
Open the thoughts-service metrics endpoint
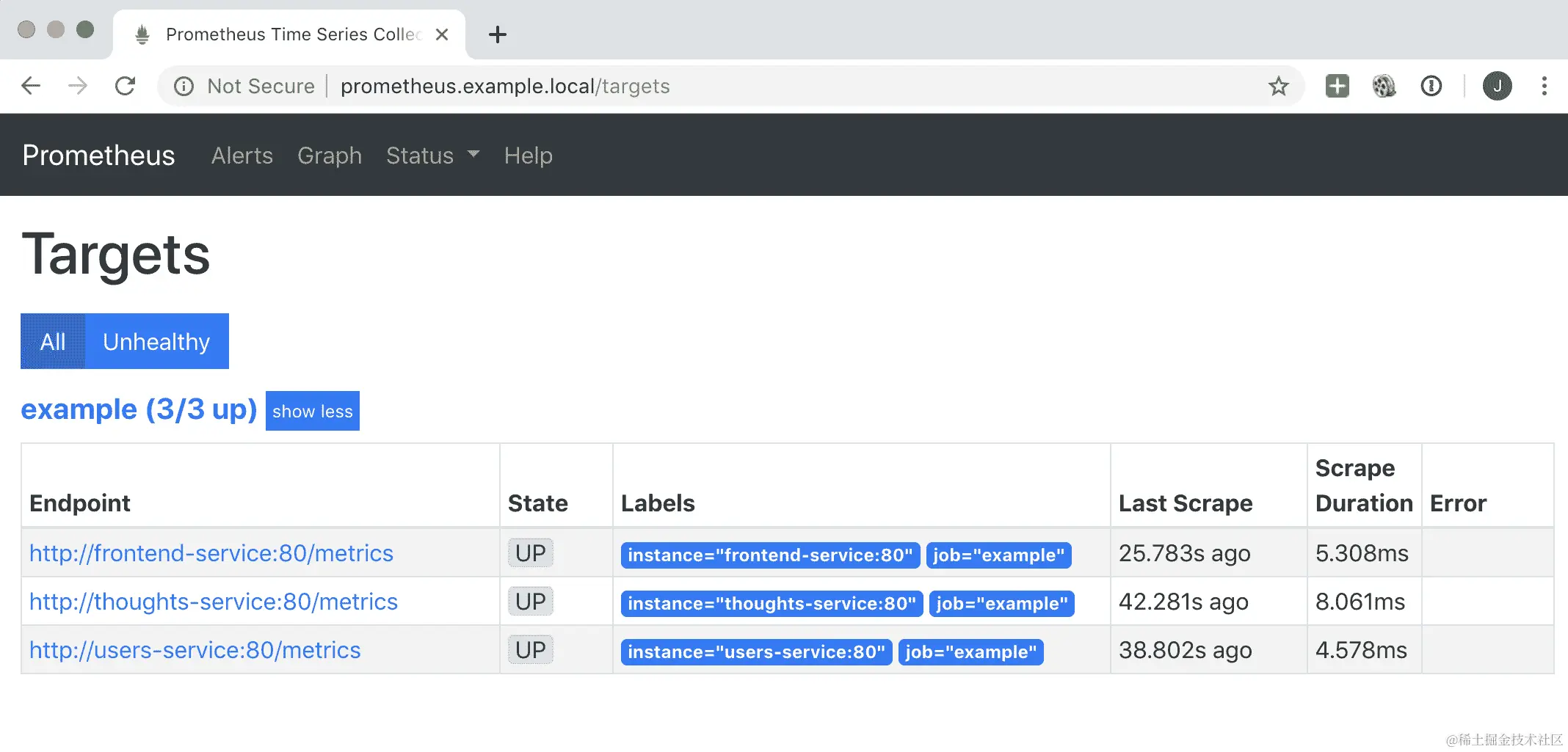(x=214, y=602)
